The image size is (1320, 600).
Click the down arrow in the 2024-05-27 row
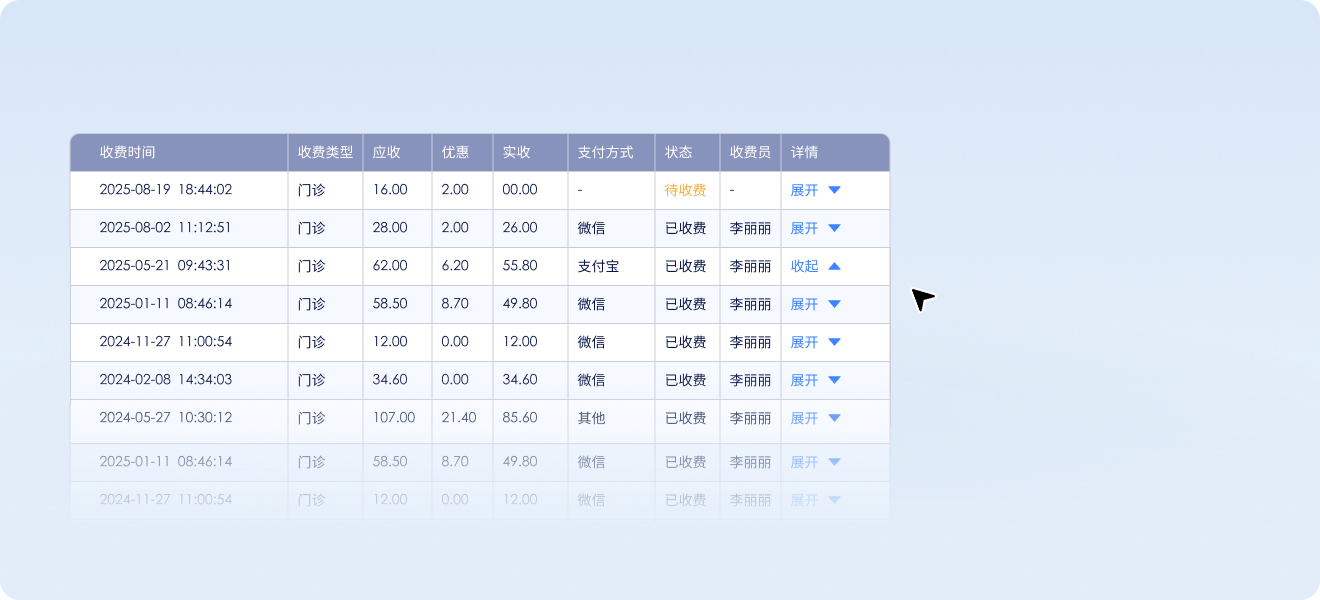[834, 418]
